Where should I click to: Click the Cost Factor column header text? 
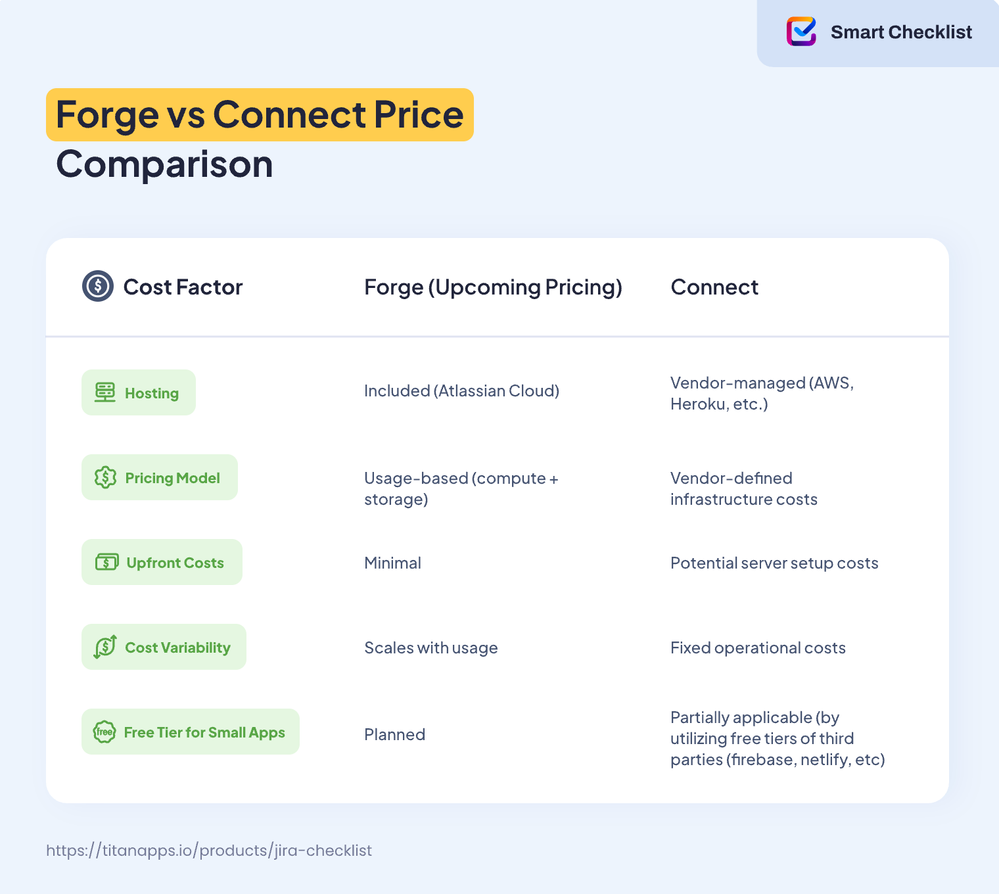tap(183, 287)
